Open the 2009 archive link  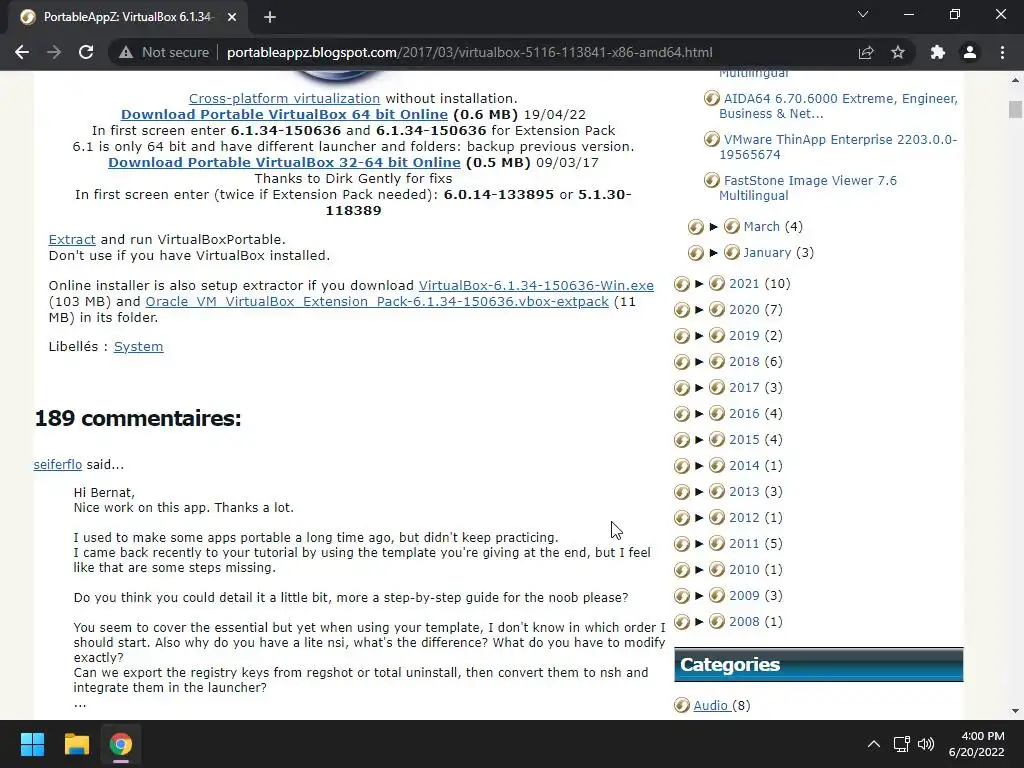point(744,596)
